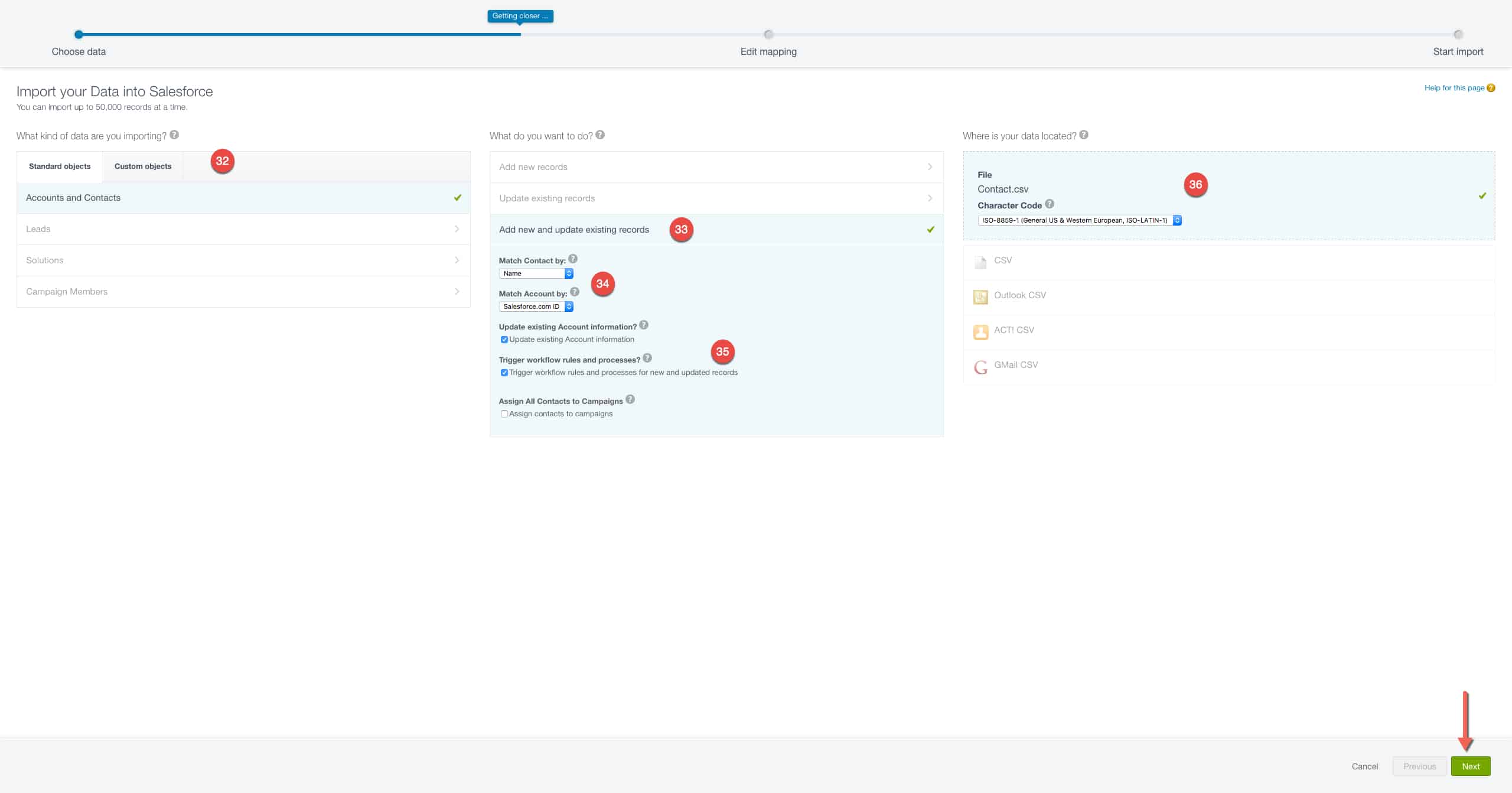This screenshot has width=1512, height=793.
Task: Select the Standard objects tab
Action: (x=60, y=167)
